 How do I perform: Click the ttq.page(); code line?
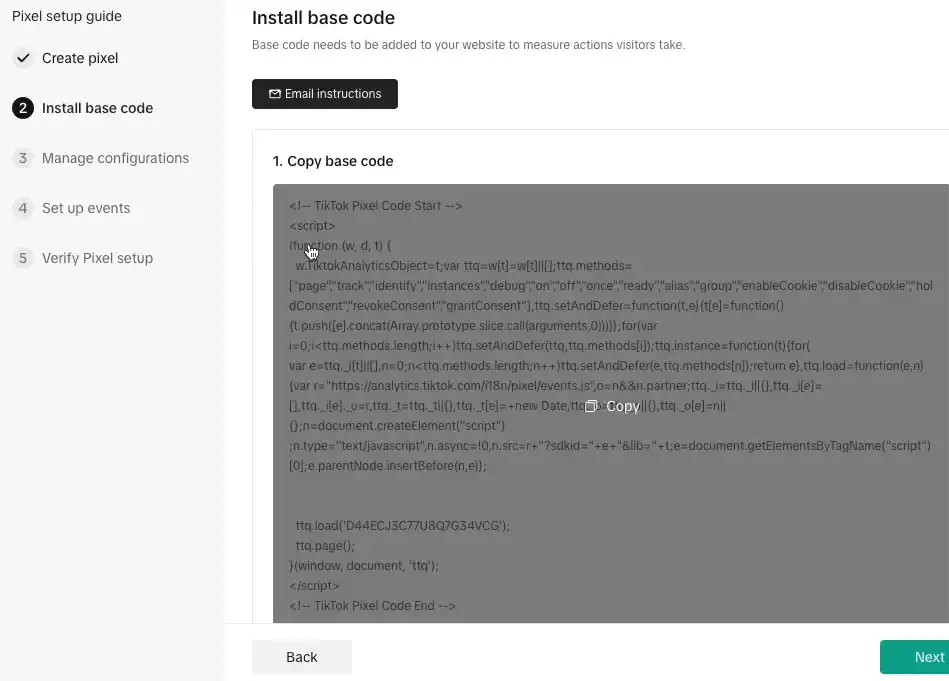(x=325, y=545)
